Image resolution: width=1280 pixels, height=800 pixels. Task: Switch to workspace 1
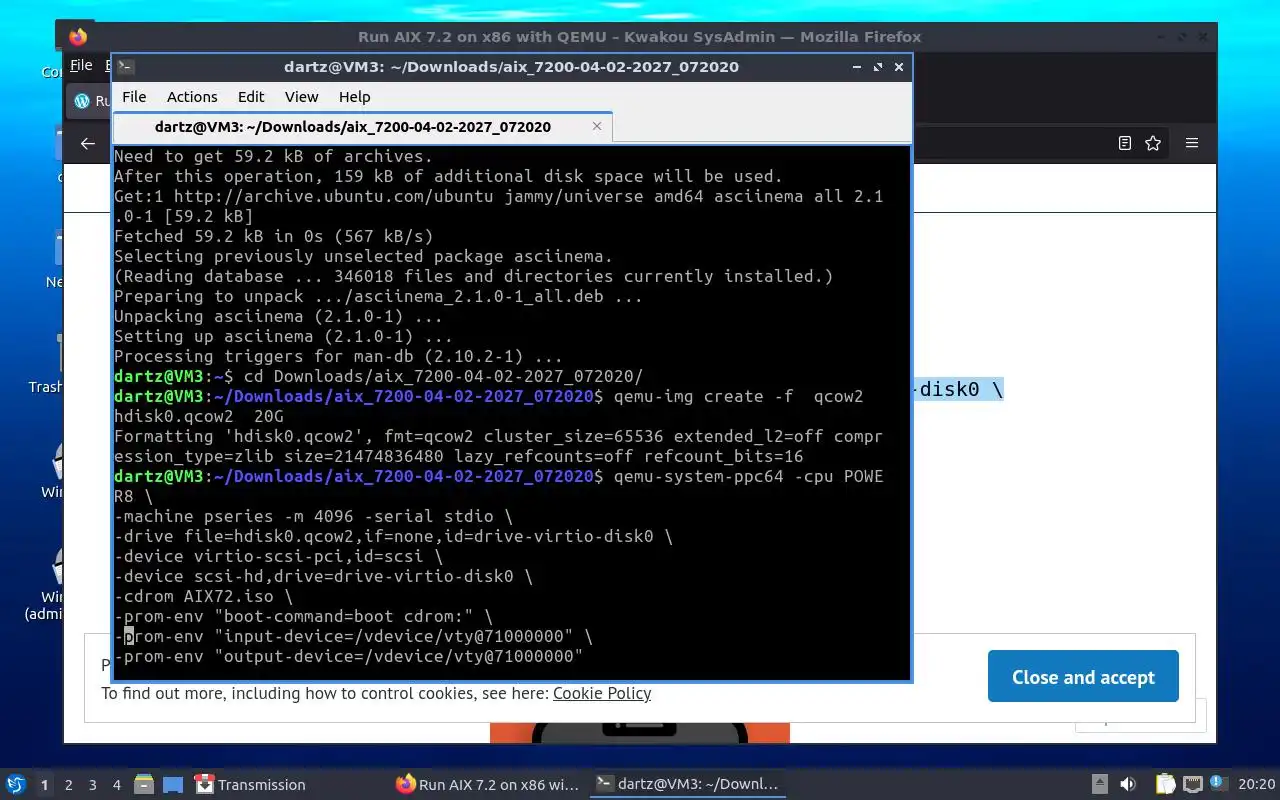point(44,785)
